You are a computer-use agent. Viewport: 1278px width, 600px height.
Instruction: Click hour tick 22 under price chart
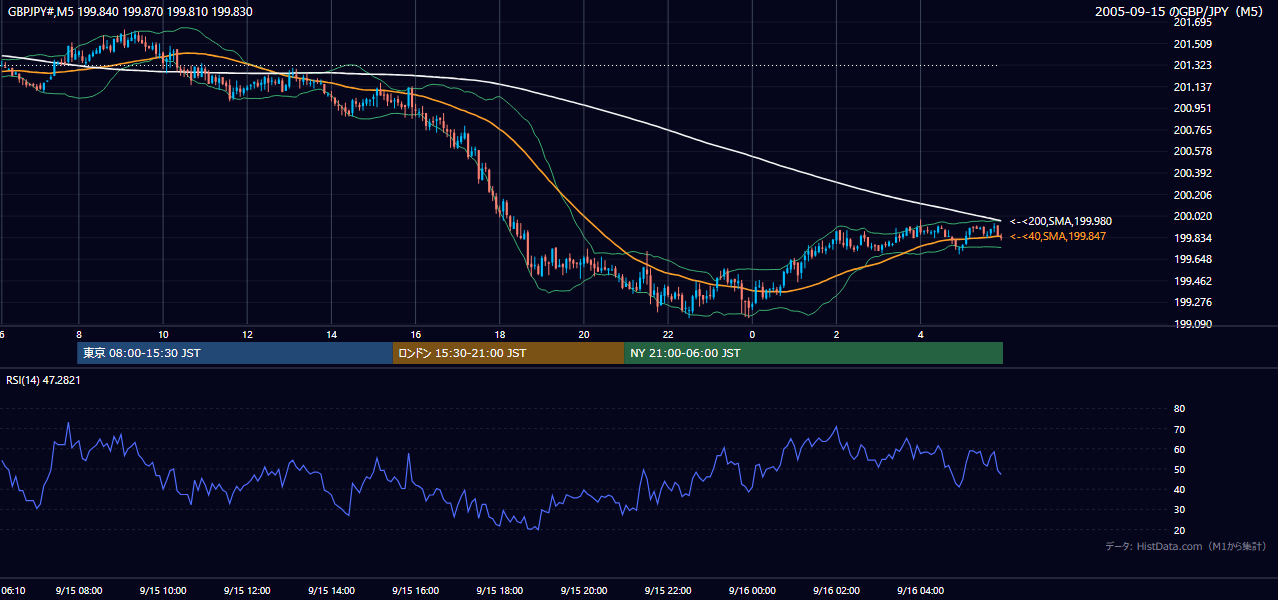coord(668,335)
